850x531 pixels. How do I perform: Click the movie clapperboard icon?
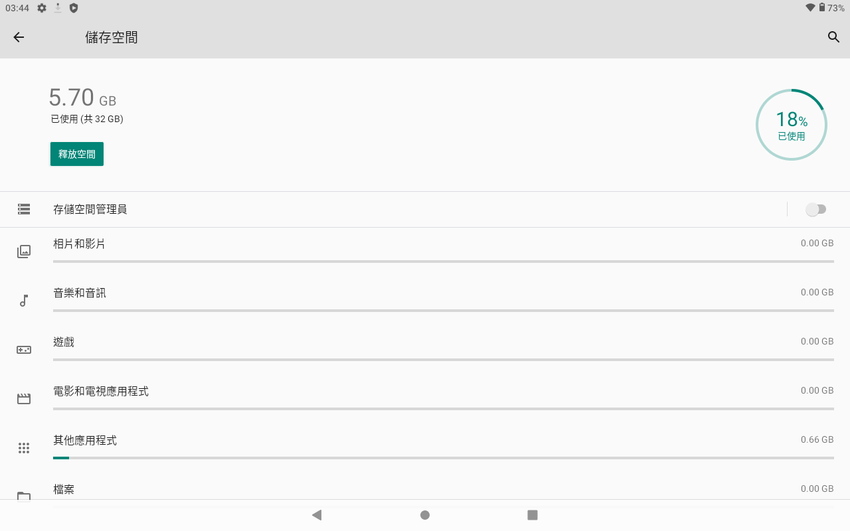[24, 399]
